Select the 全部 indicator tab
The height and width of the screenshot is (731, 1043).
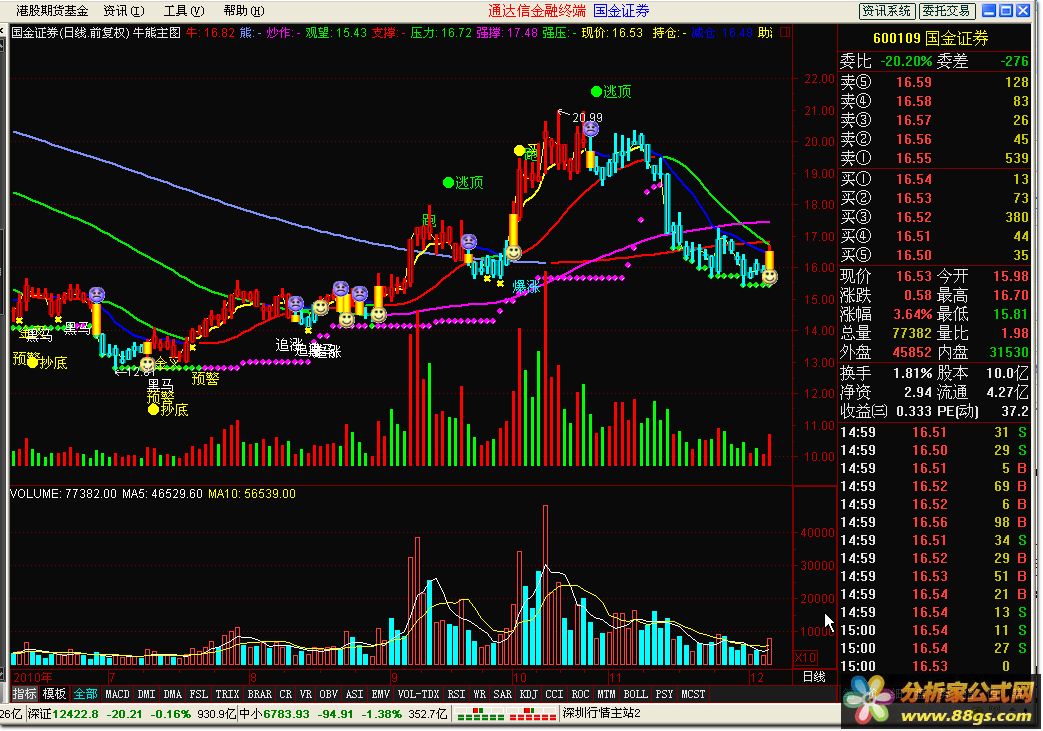point(85,694)
